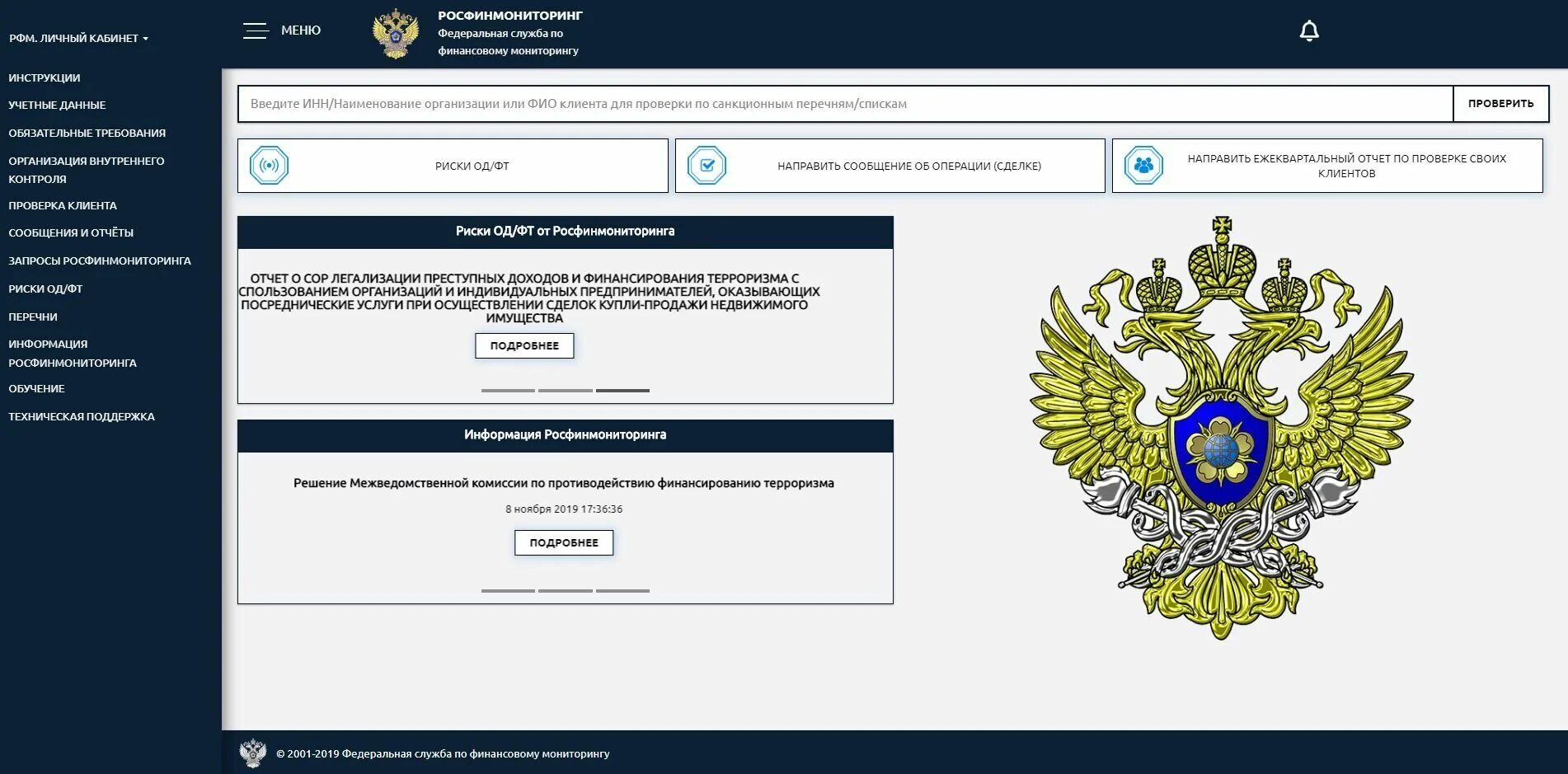This screenshot has height=774, width=1568.
Task: Click the sanctions list search input field
Action: click(845, 104)
